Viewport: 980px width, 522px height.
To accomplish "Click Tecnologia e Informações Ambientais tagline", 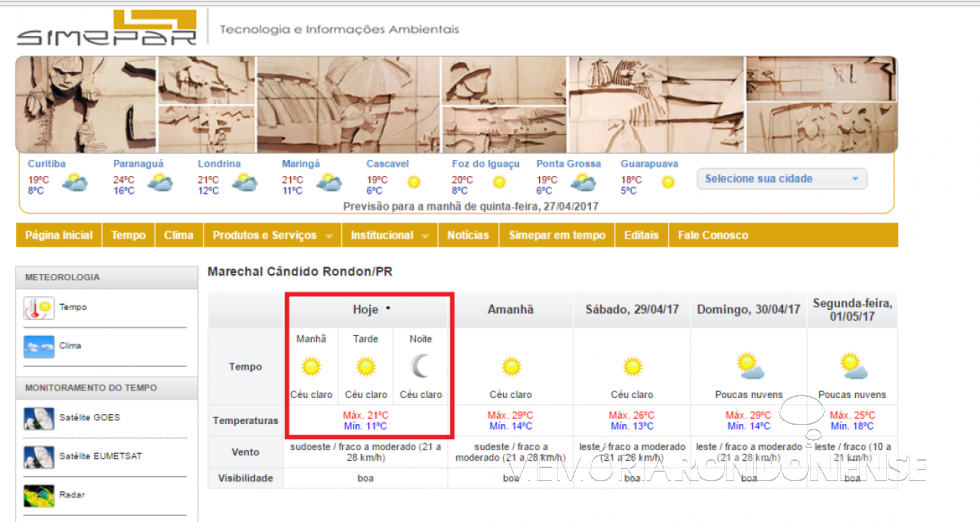I will [339, 29].
